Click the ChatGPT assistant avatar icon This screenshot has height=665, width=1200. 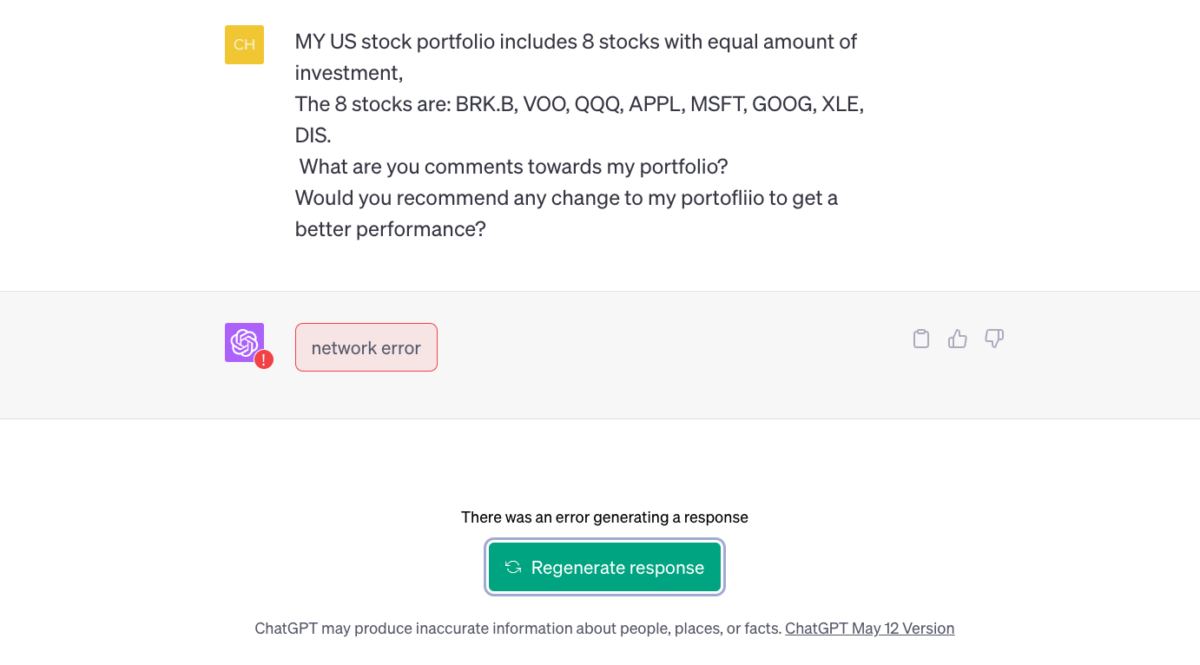(244, 341)
